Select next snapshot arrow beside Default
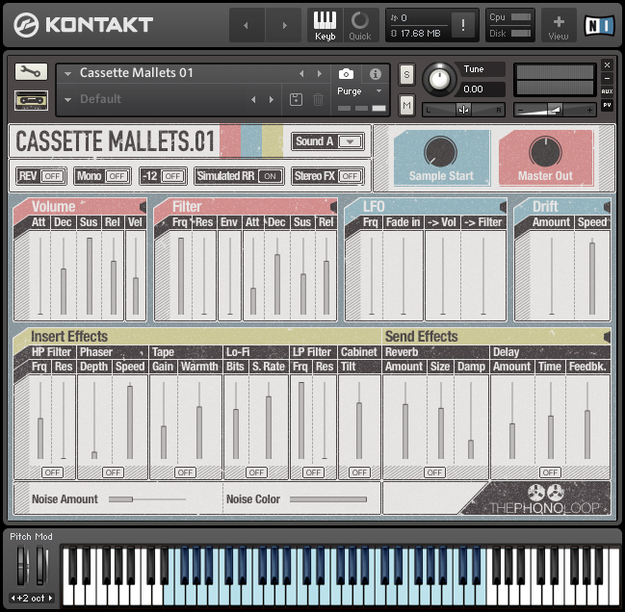625x612 pixels. (271, 100)
